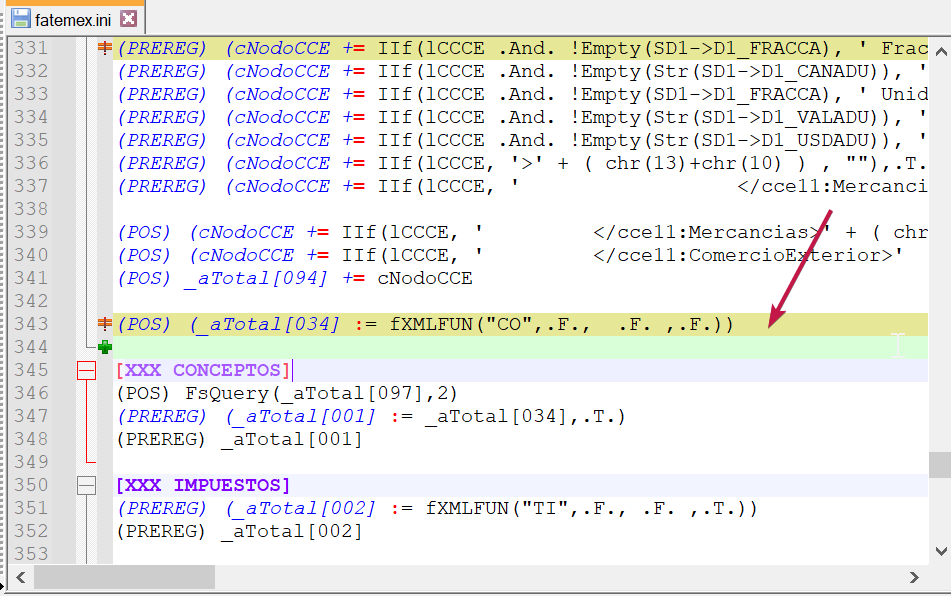Click _aTotal[002] on line 352
This screenshot has height=596, width=951.
(x=292, y=532)
